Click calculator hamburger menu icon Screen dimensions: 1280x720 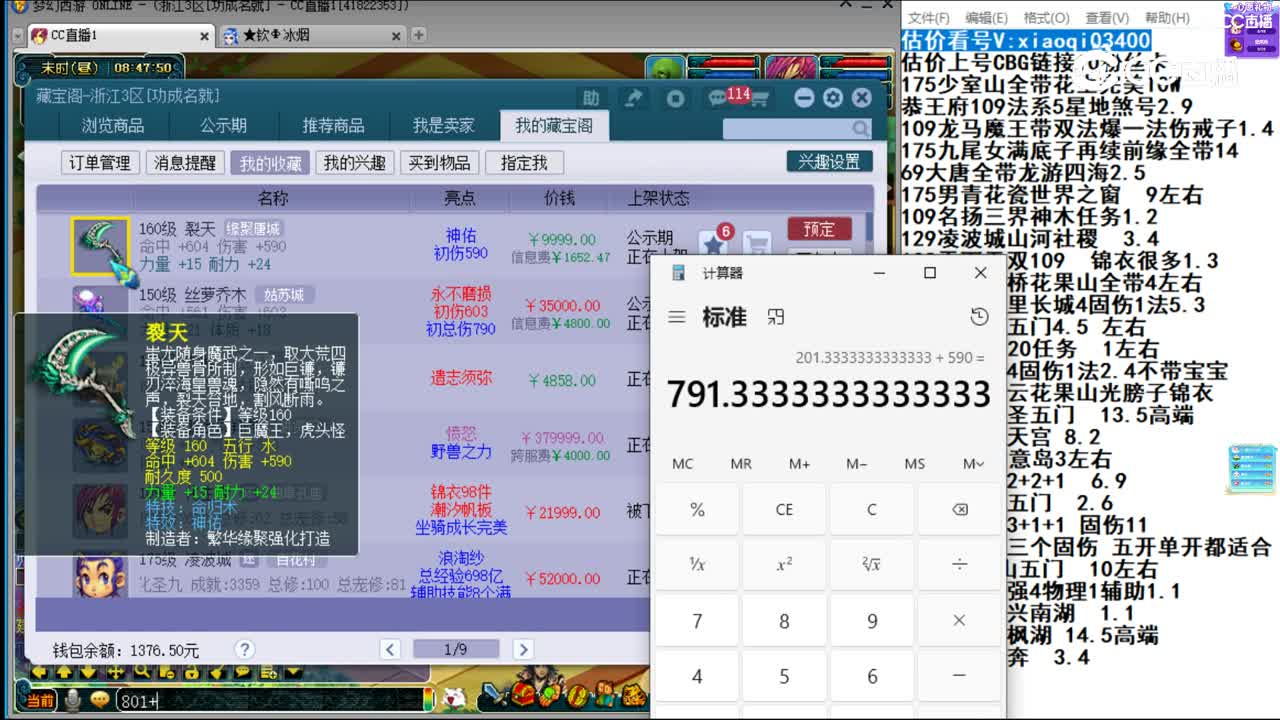pos(677,317)
